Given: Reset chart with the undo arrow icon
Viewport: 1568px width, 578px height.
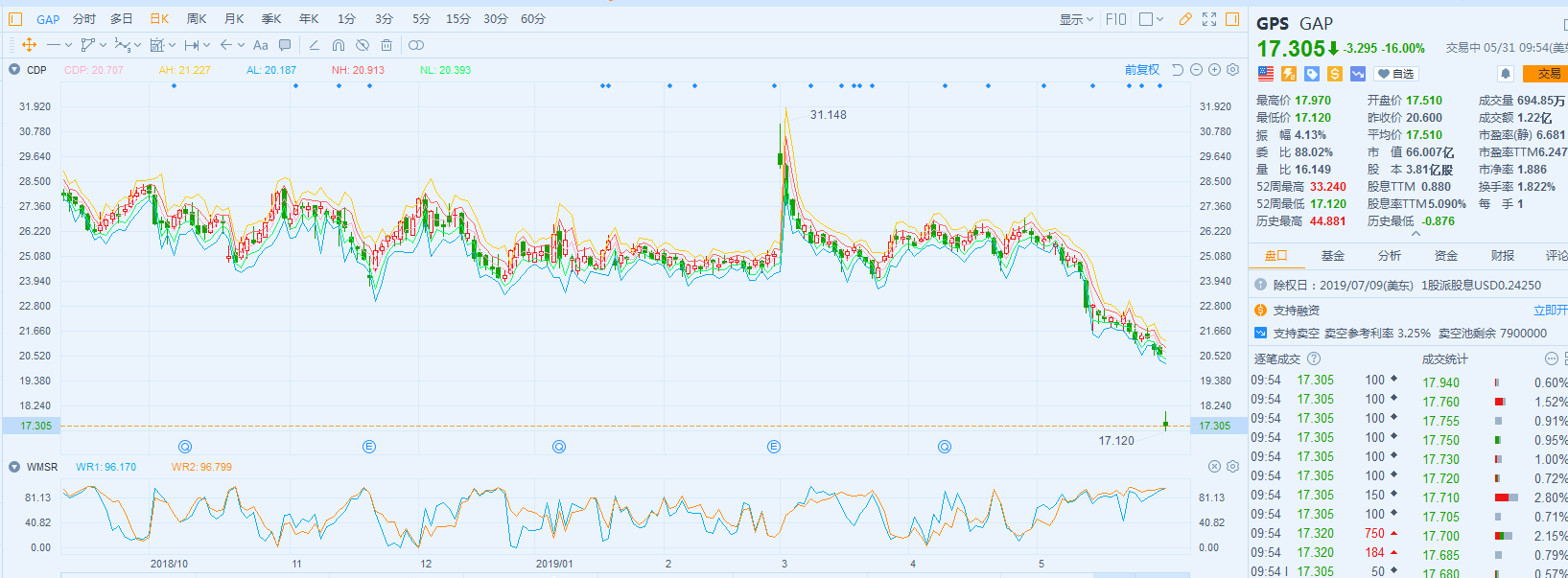Looking at the screenshot, I should pyautogui.click(x=1178, y=70).
